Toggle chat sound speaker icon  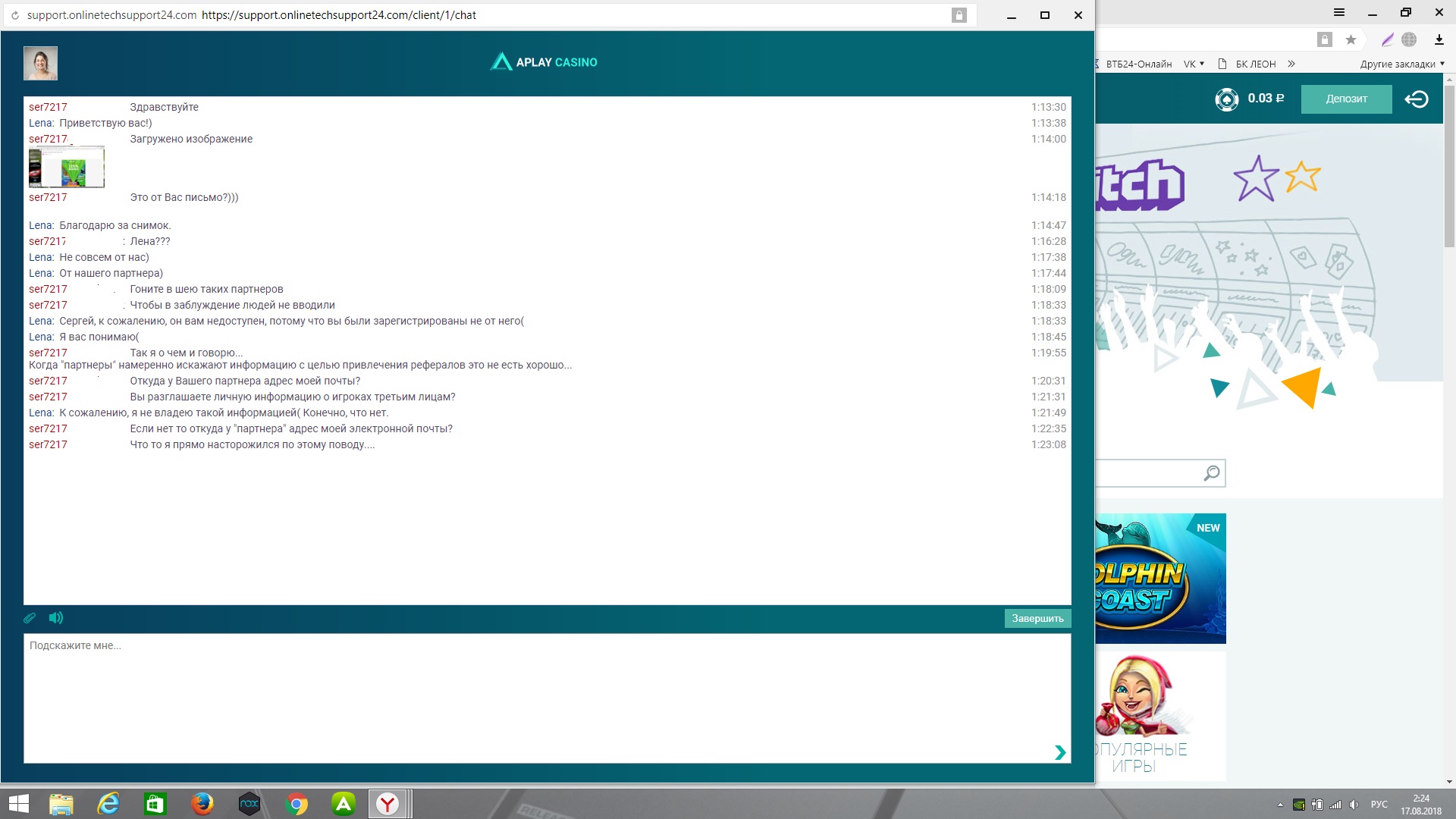tap(55, 618)
